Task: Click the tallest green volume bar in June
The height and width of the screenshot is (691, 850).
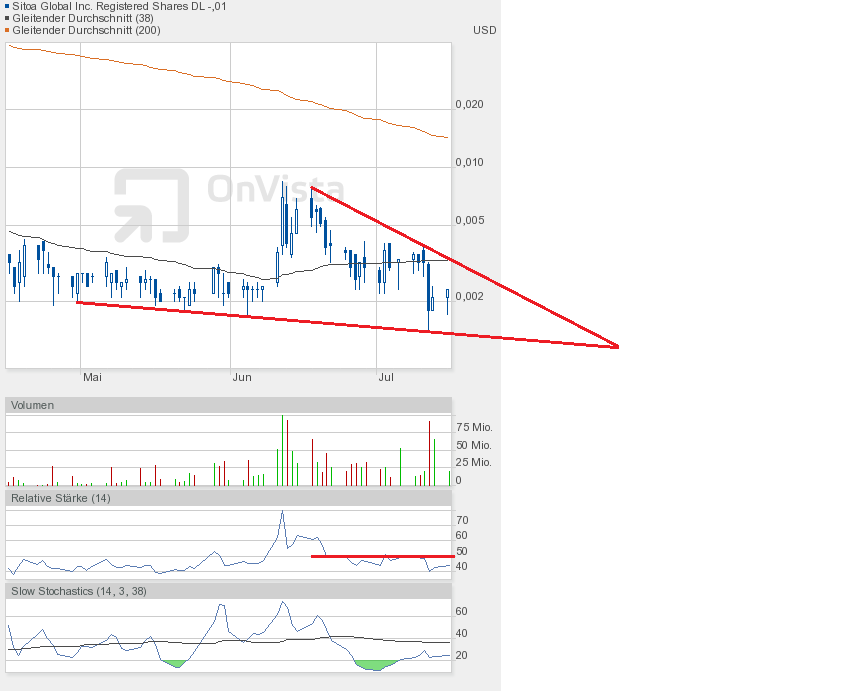Action: click(x=282, y=450)
